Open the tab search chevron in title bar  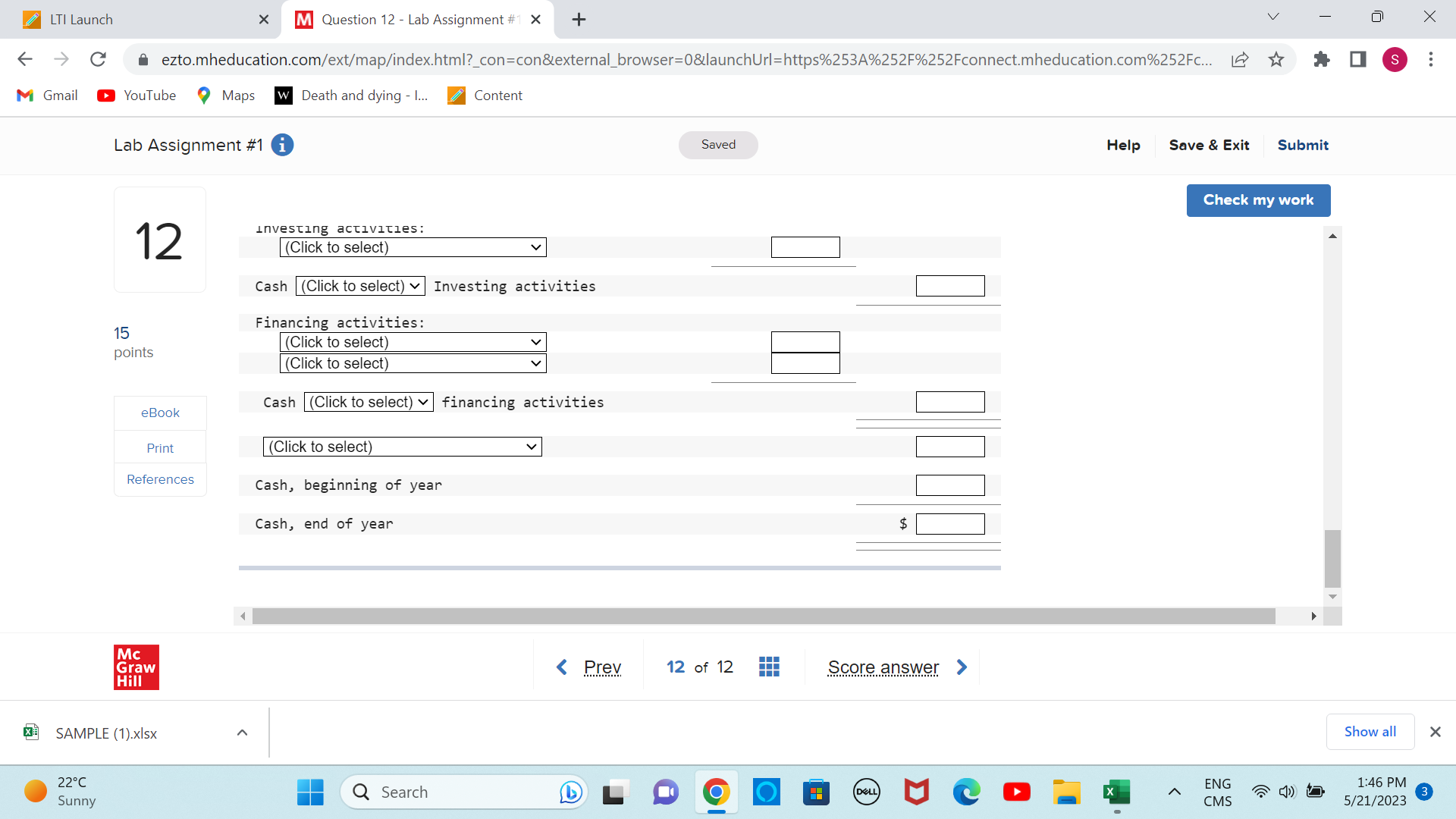coord(1272,16)
